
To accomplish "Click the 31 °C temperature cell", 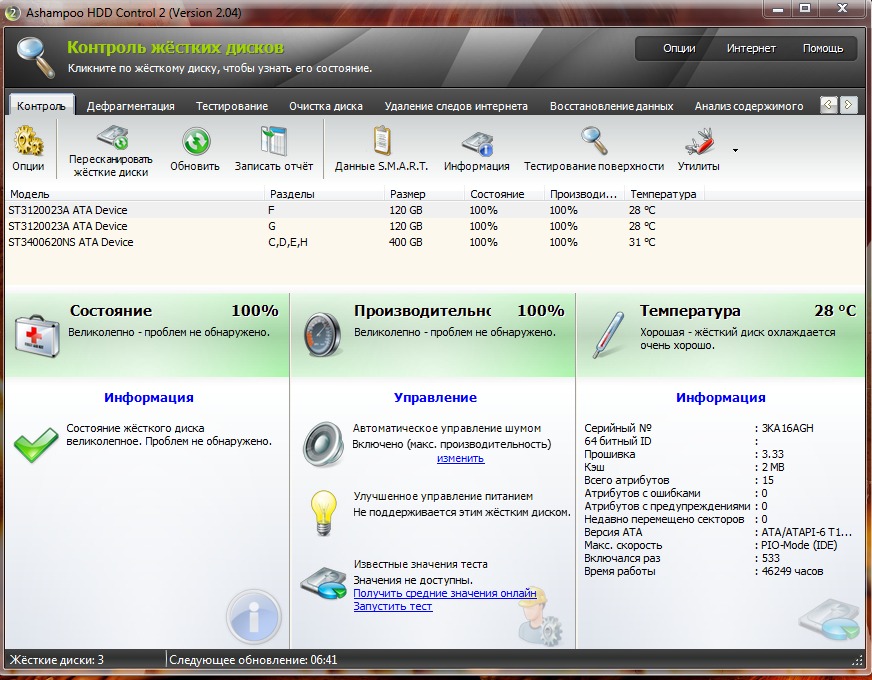I will point(642,242).
